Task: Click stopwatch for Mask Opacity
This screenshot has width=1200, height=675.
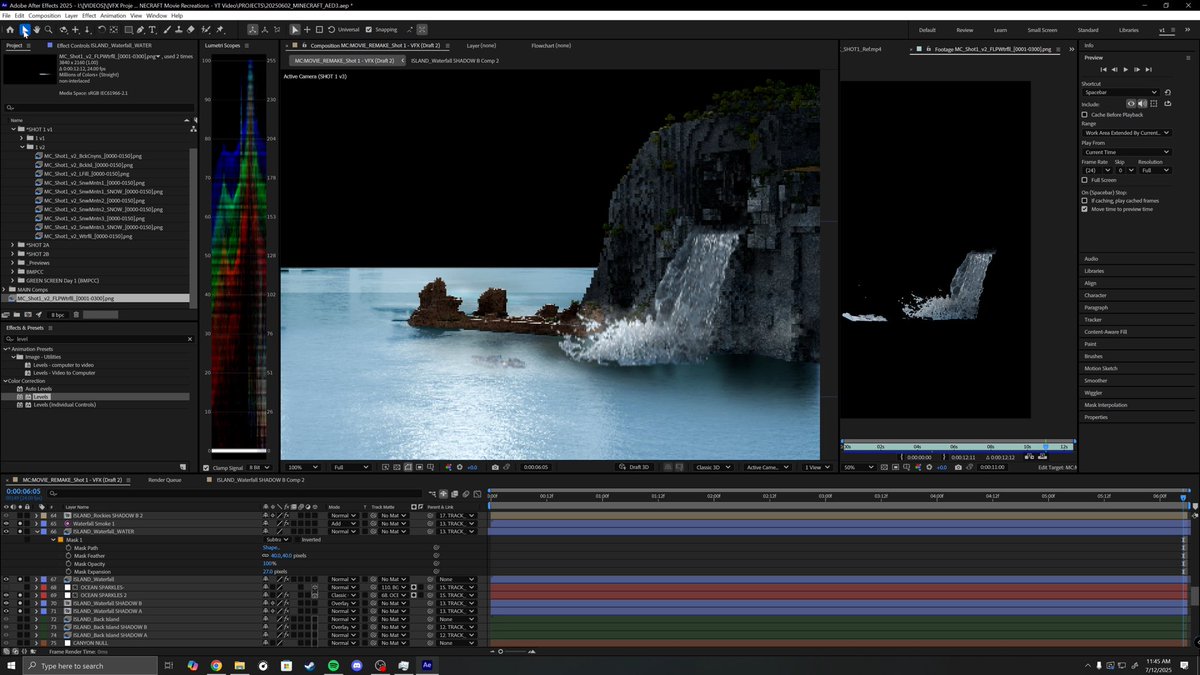Action: coord(68,564)
